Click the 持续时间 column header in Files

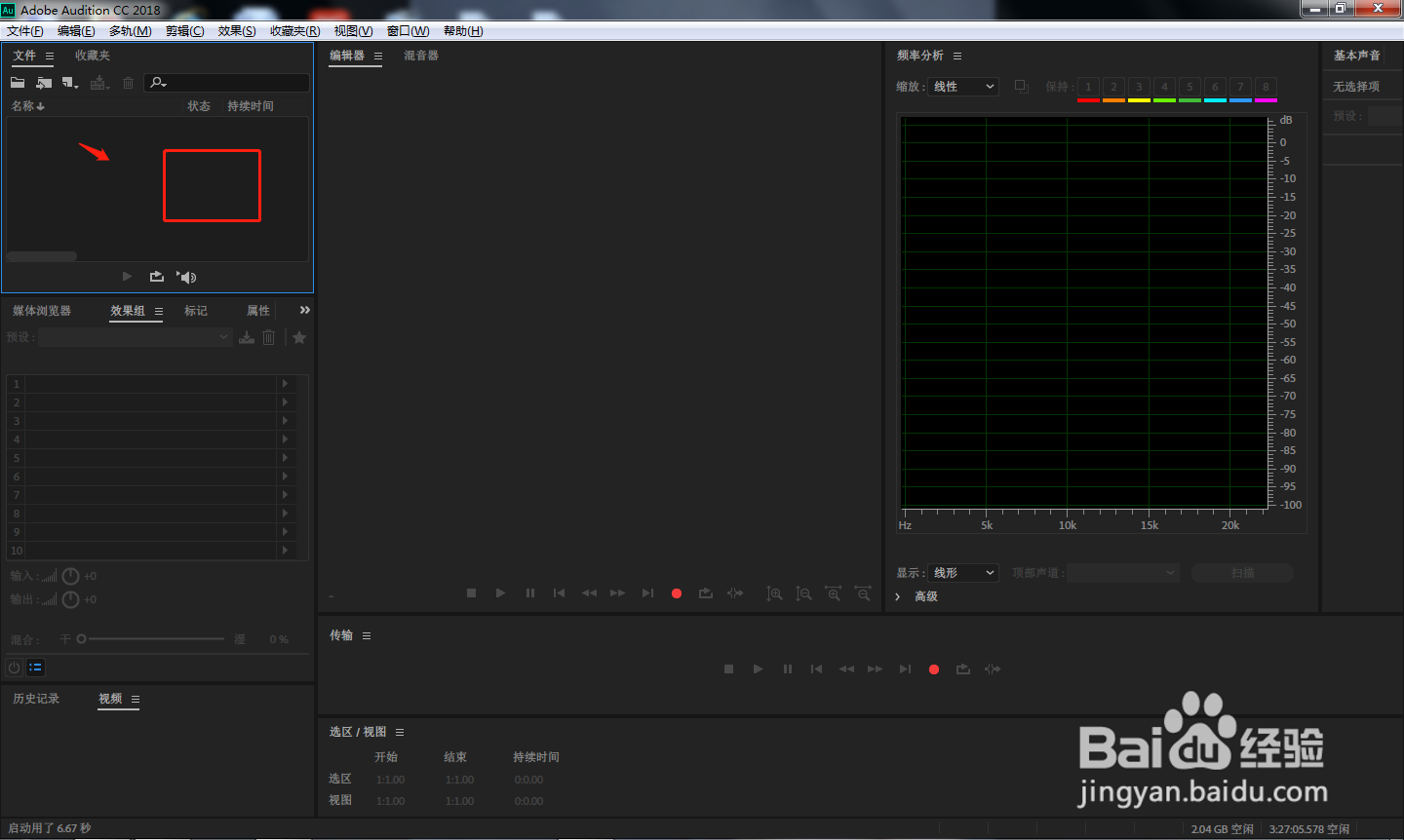pyautogui.click(x=251, y=106)
